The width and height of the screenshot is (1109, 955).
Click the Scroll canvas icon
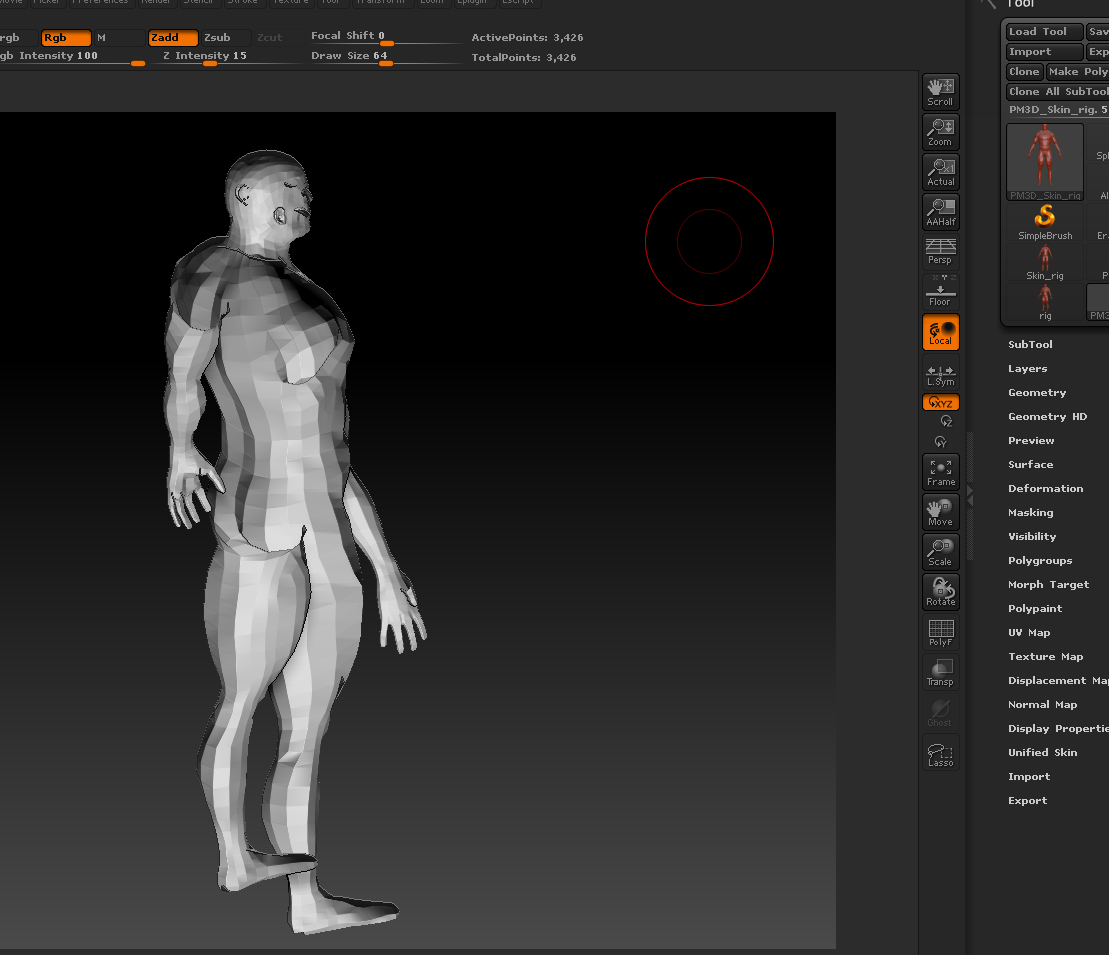click(940, 92)
